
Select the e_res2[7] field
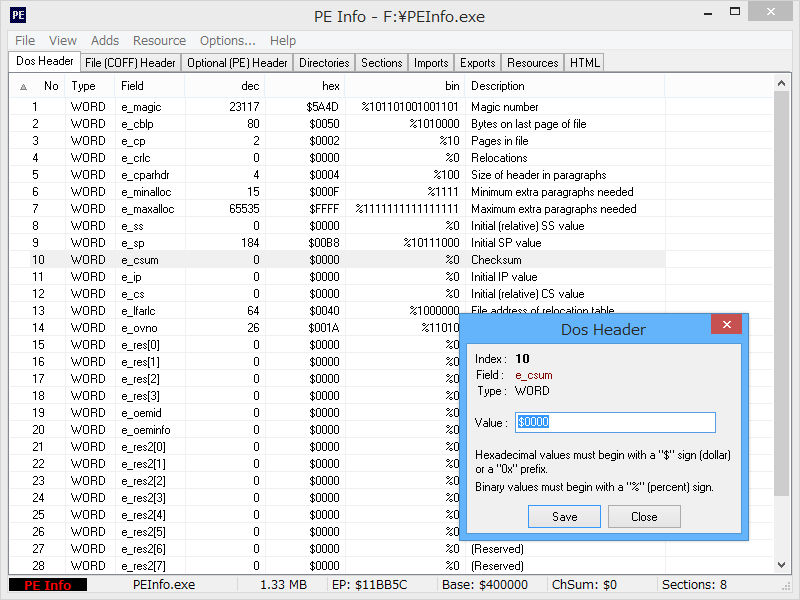point(143,566)
